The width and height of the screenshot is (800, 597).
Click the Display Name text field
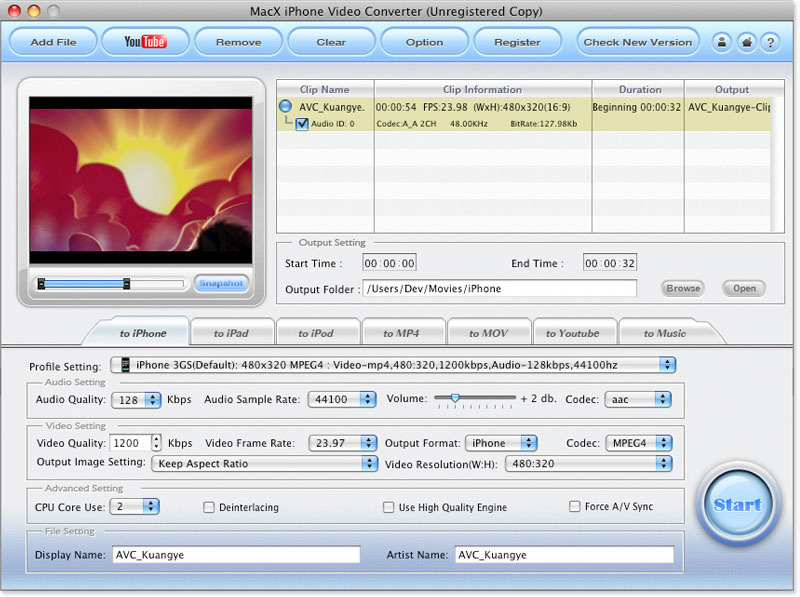click(x=233, y=554)
